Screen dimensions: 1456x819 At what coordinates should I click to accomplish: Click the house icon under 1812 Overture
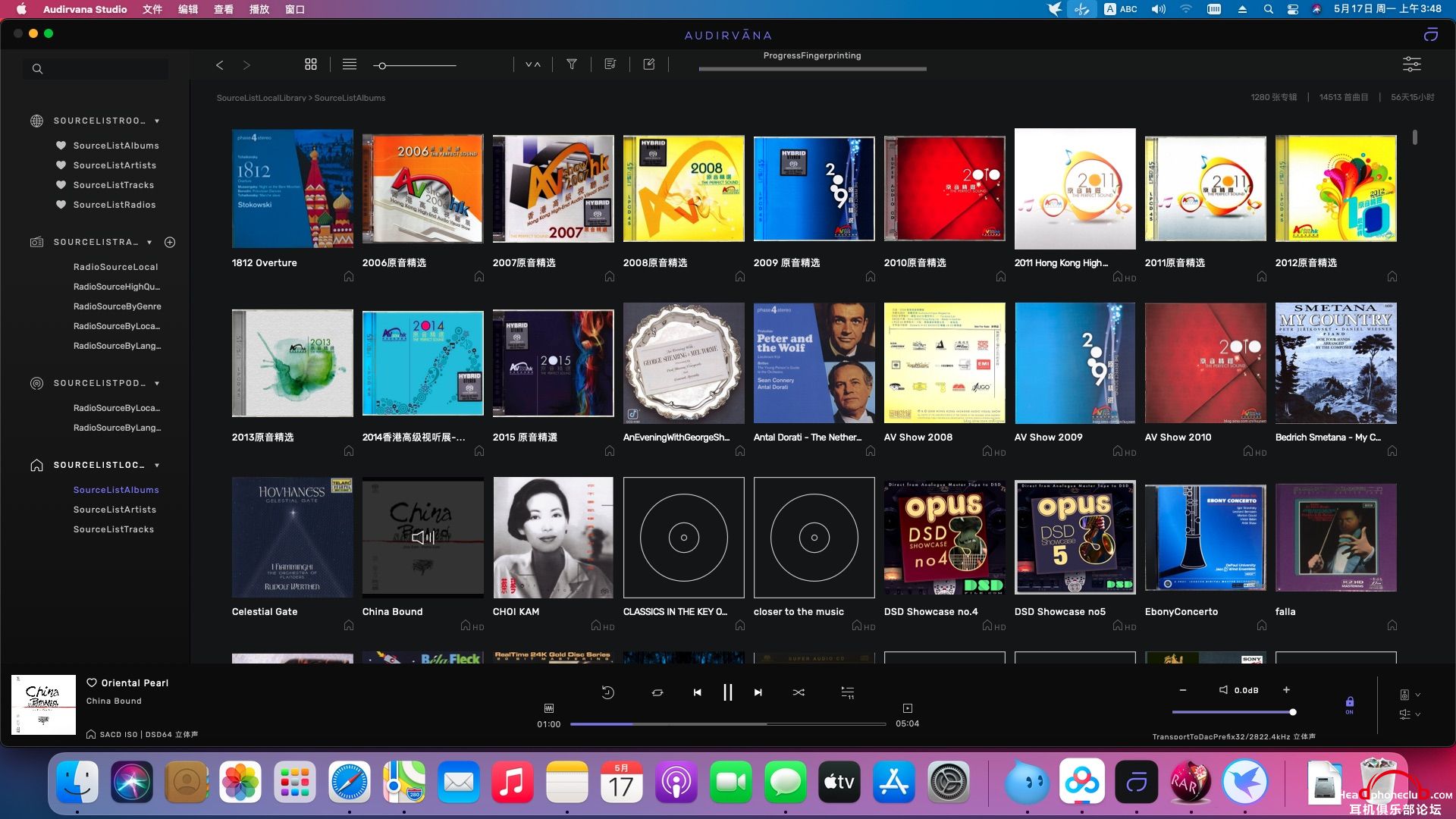(x=349, y=277)
